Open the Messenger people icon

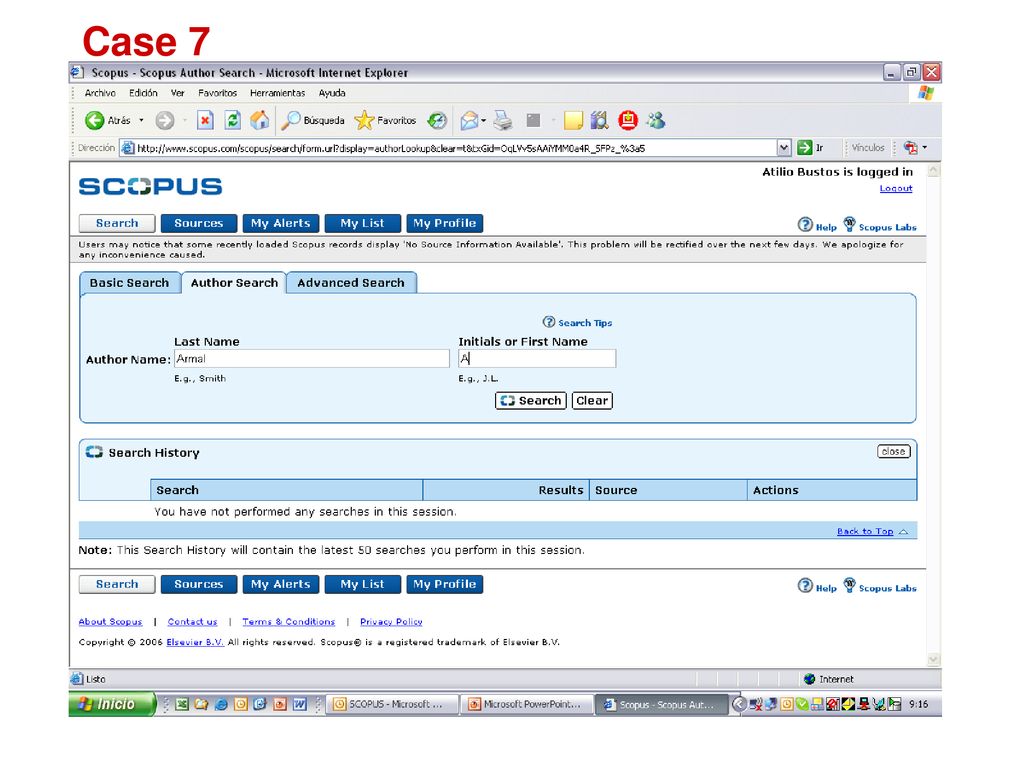click(x=656, y=120)
